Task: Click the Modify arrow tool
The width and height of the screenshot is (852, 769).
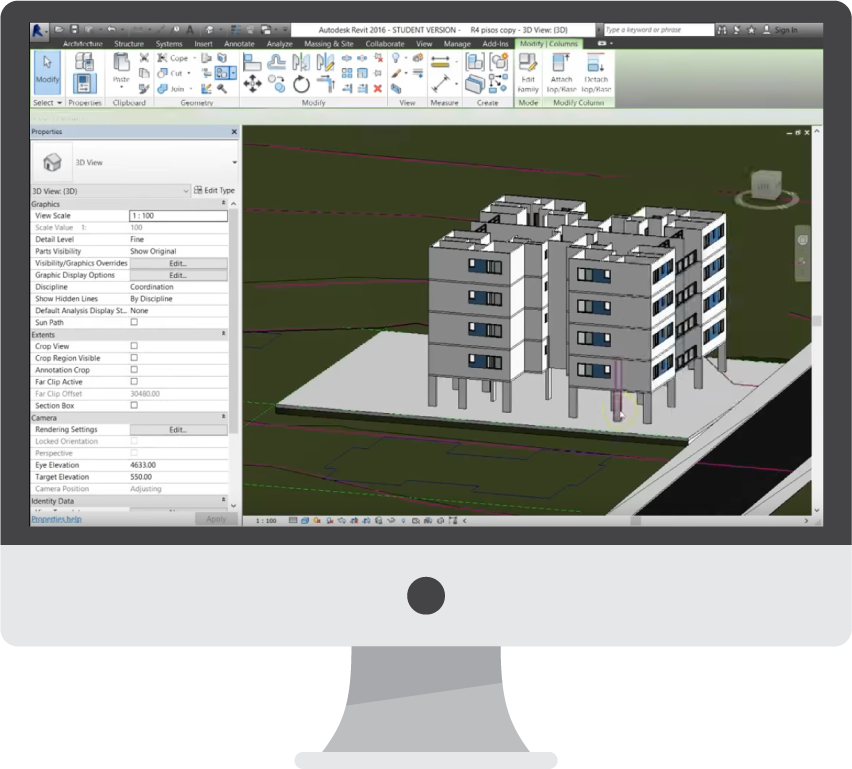Action: coord(47,72)
